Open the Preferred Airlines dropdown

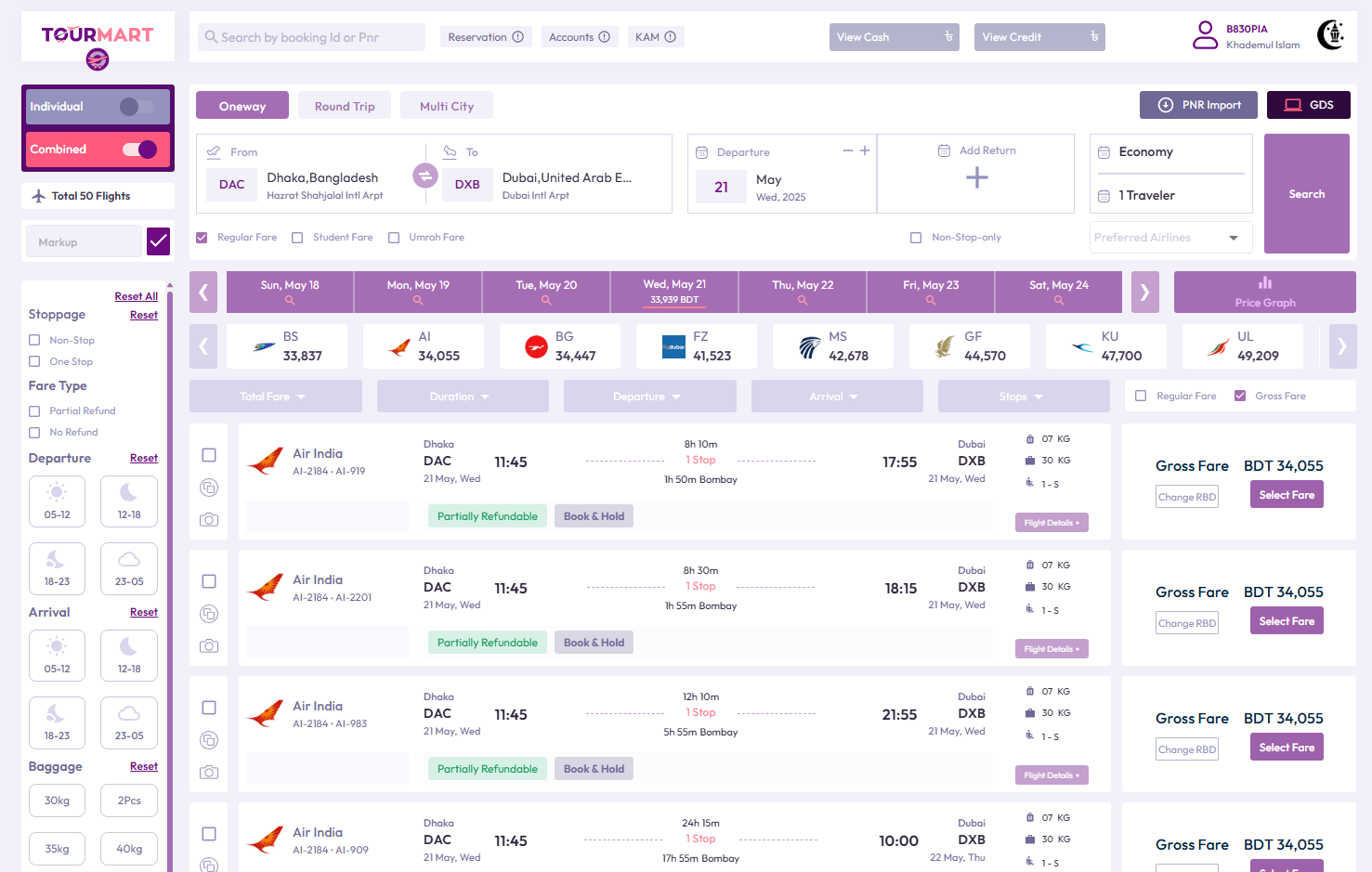click(1170, 238)
